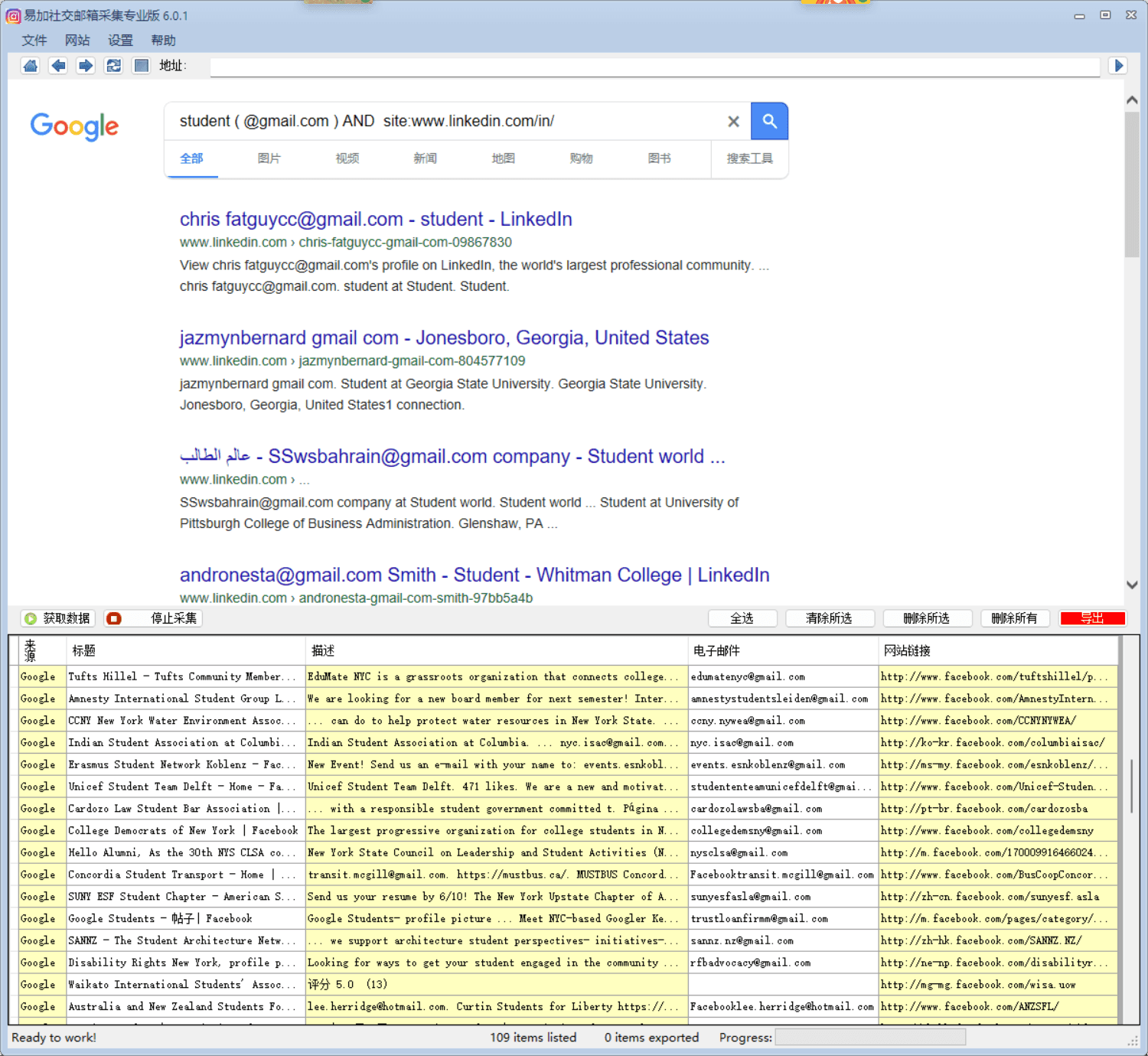The image size is (1148, 1056).
Task: Open the jazmynbernard Jonesboro Georgia result
Action: pyautogui.click(x=444, y=337)
